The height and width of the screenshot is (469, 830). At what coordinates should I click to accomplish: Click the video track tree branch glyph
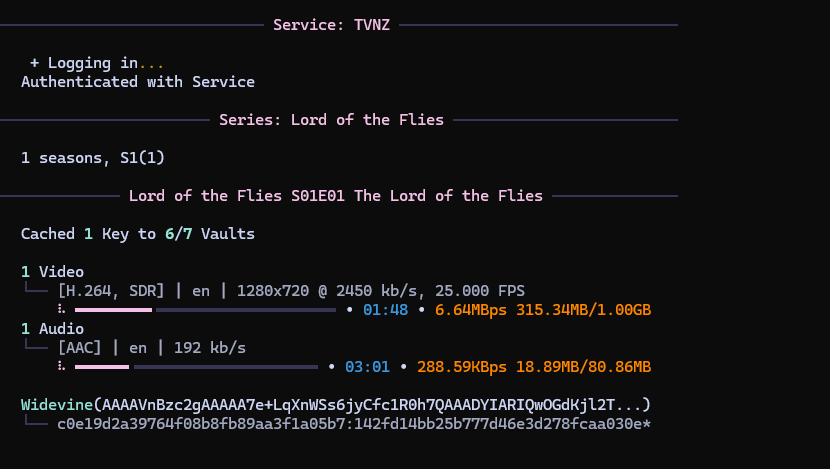[35, 289]
